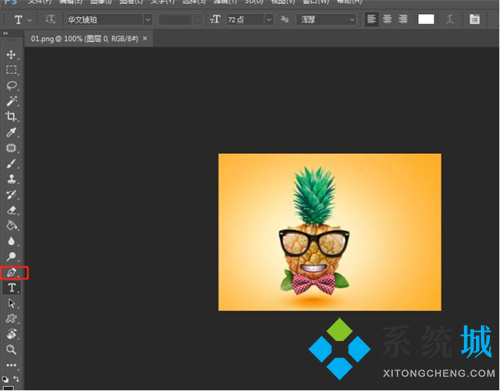Screen dimensions: 500x391
Task: Select the Eraser tool
Action: click(11, 210)
